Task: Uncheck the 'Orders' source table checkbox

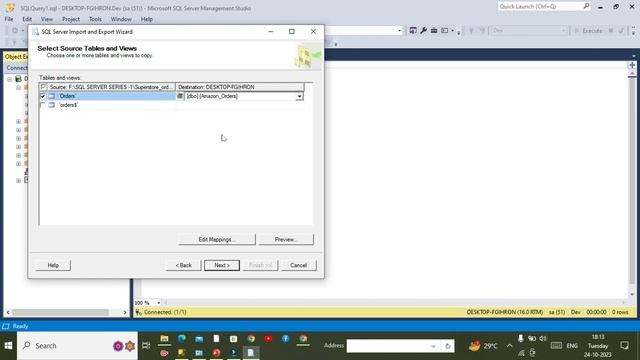Action: 43,96
